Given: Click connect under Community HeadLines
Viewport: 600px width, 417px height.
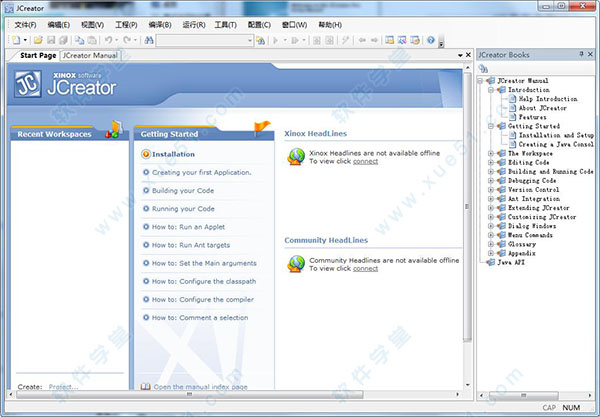Looking at the screenshot, I should (x=365, y=269).
